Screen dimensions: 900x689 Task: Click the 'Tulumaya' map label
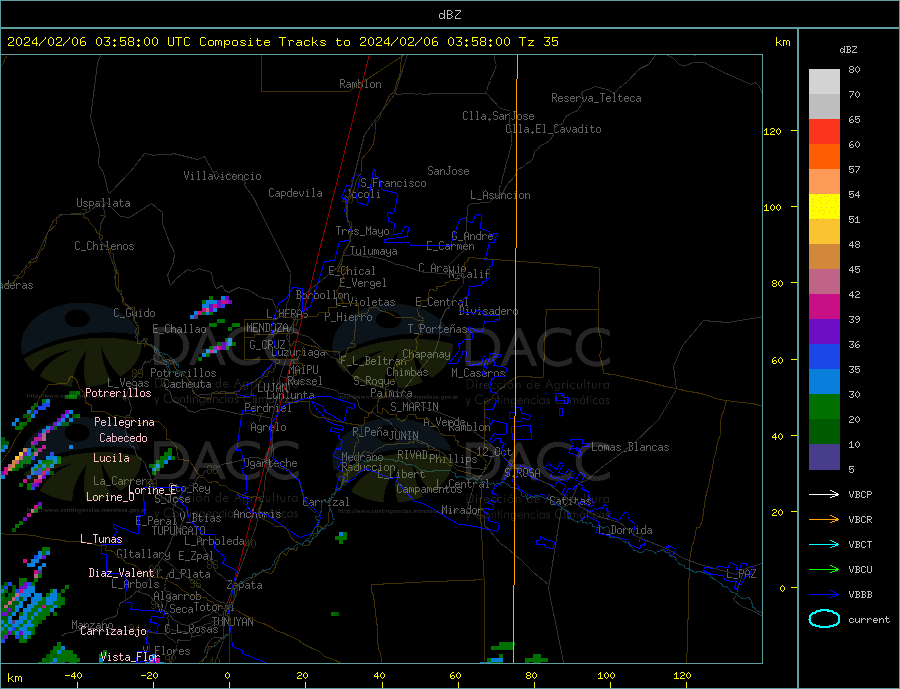(374, 251)
